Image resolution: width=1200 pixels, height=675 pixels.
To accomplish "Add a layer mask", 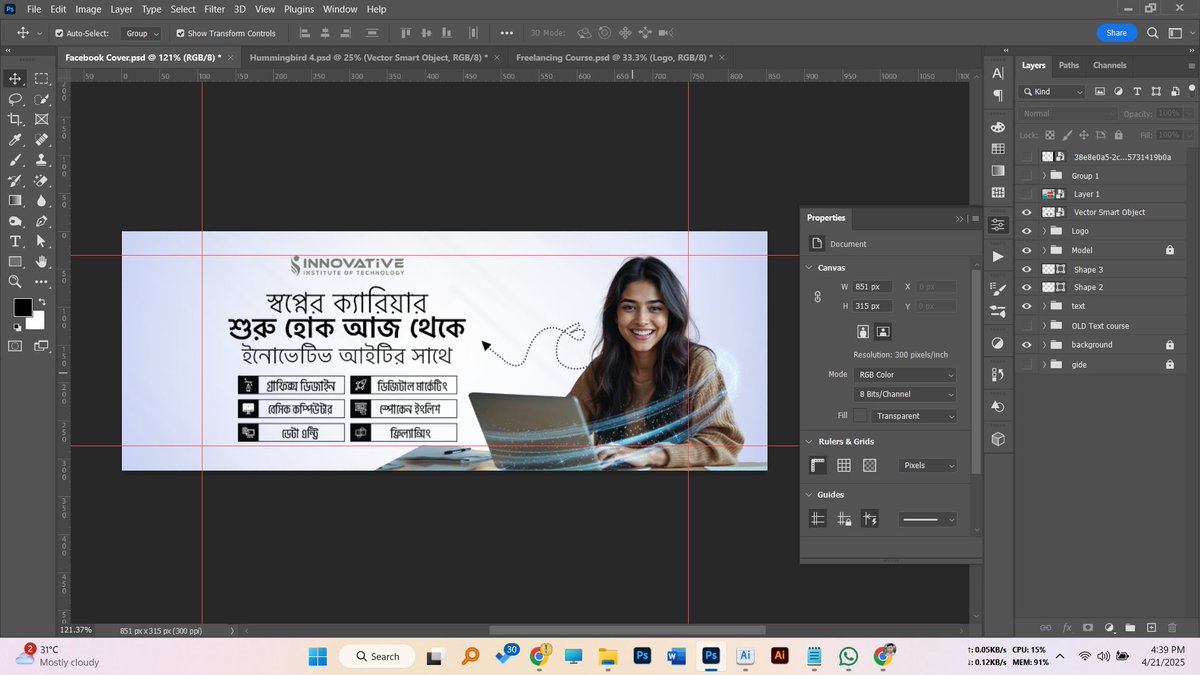I will point(1088,627).
